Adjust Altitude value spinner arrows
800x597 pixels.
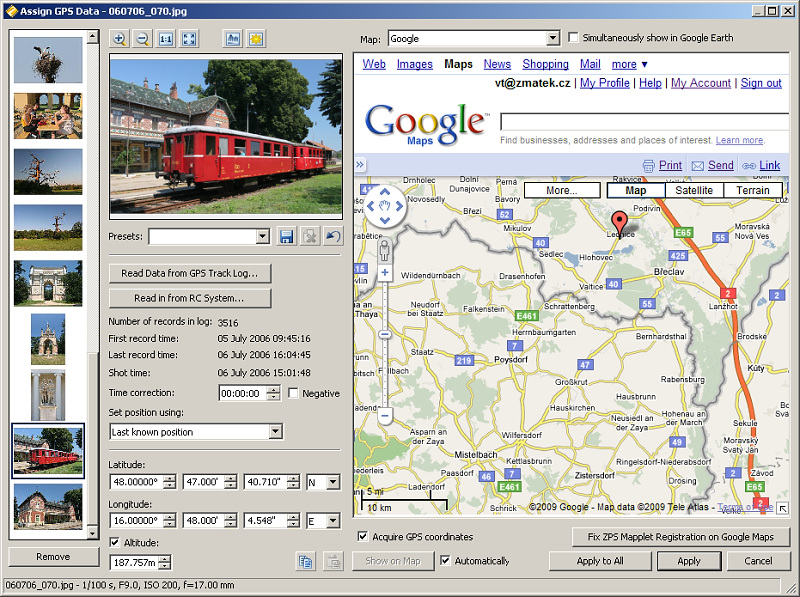(165, 562)
